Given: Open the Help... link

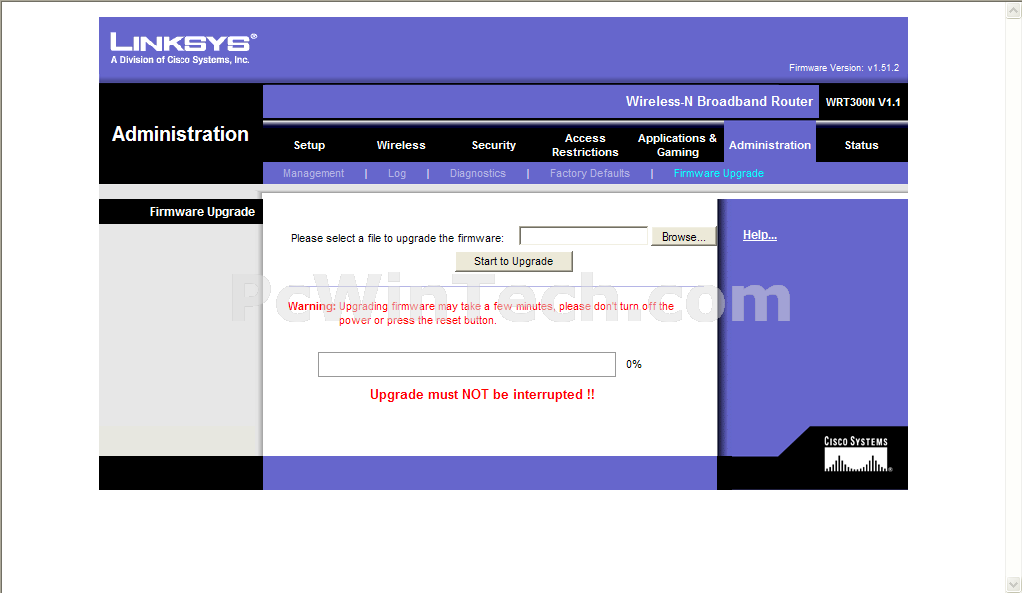Looking at the screenshot, I should click(760, 235).
